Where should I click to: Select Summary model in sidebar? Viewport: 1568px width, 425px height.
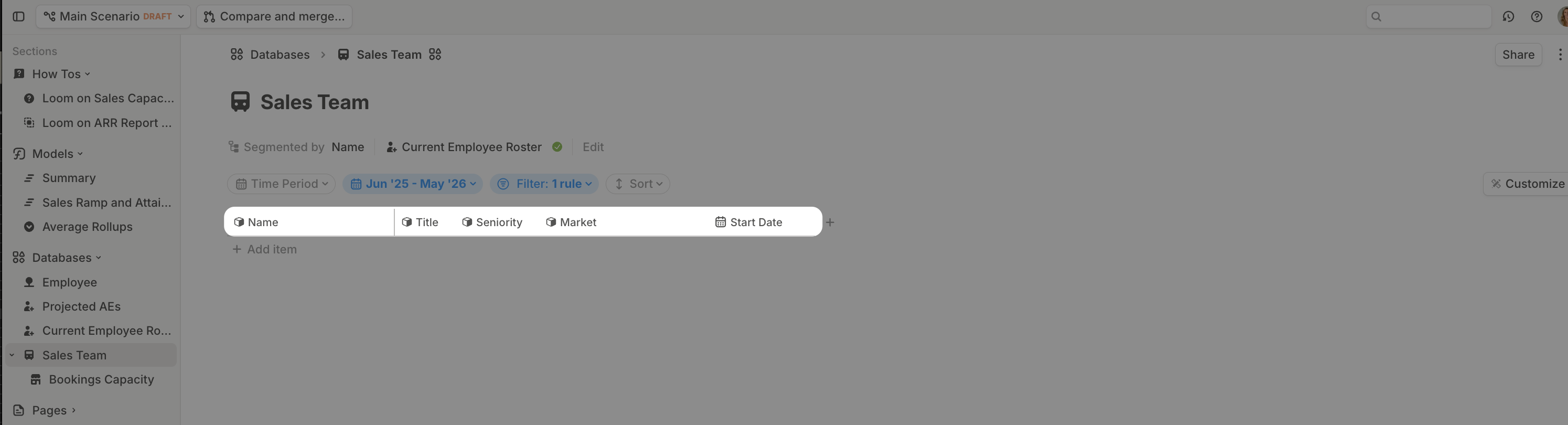[x=69, y=178]
